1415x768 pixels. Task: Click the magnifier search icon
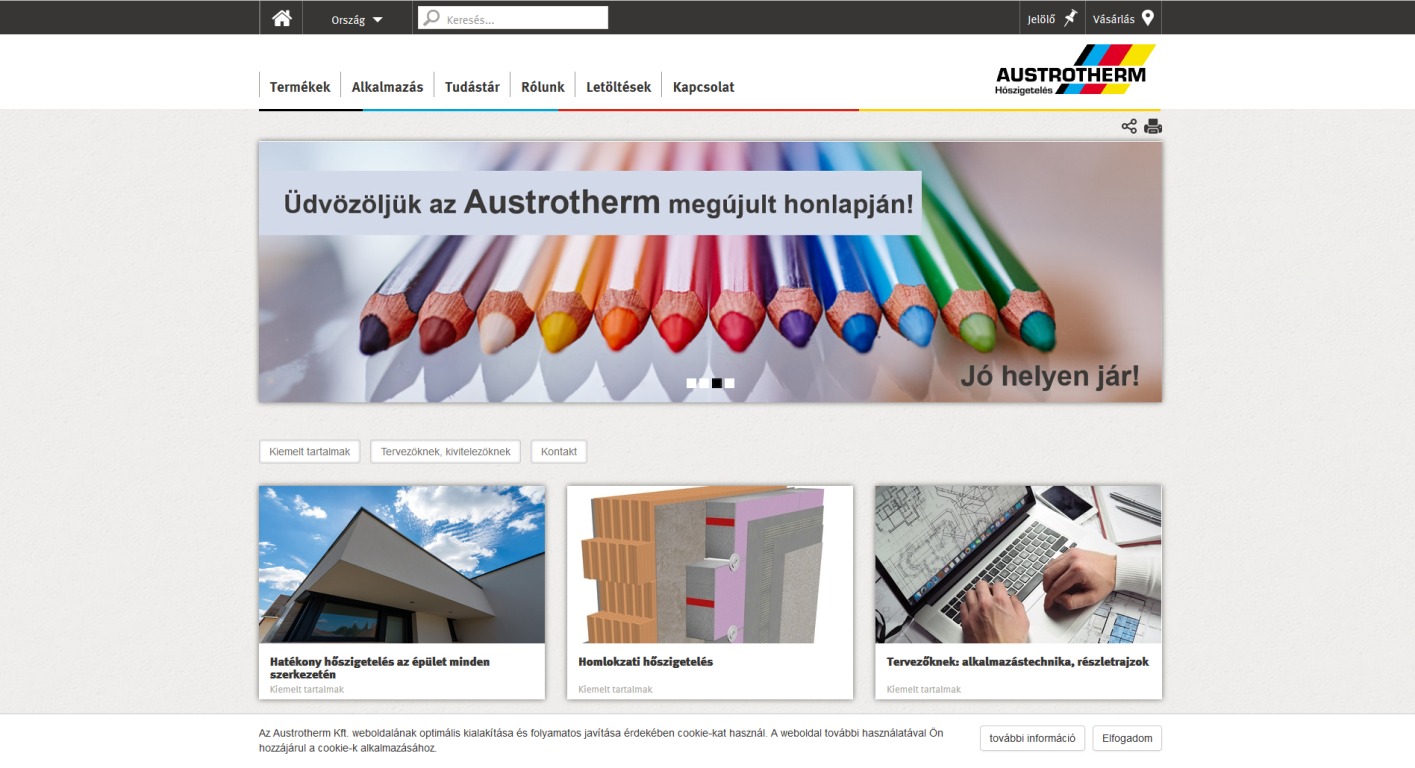point(431,18)
